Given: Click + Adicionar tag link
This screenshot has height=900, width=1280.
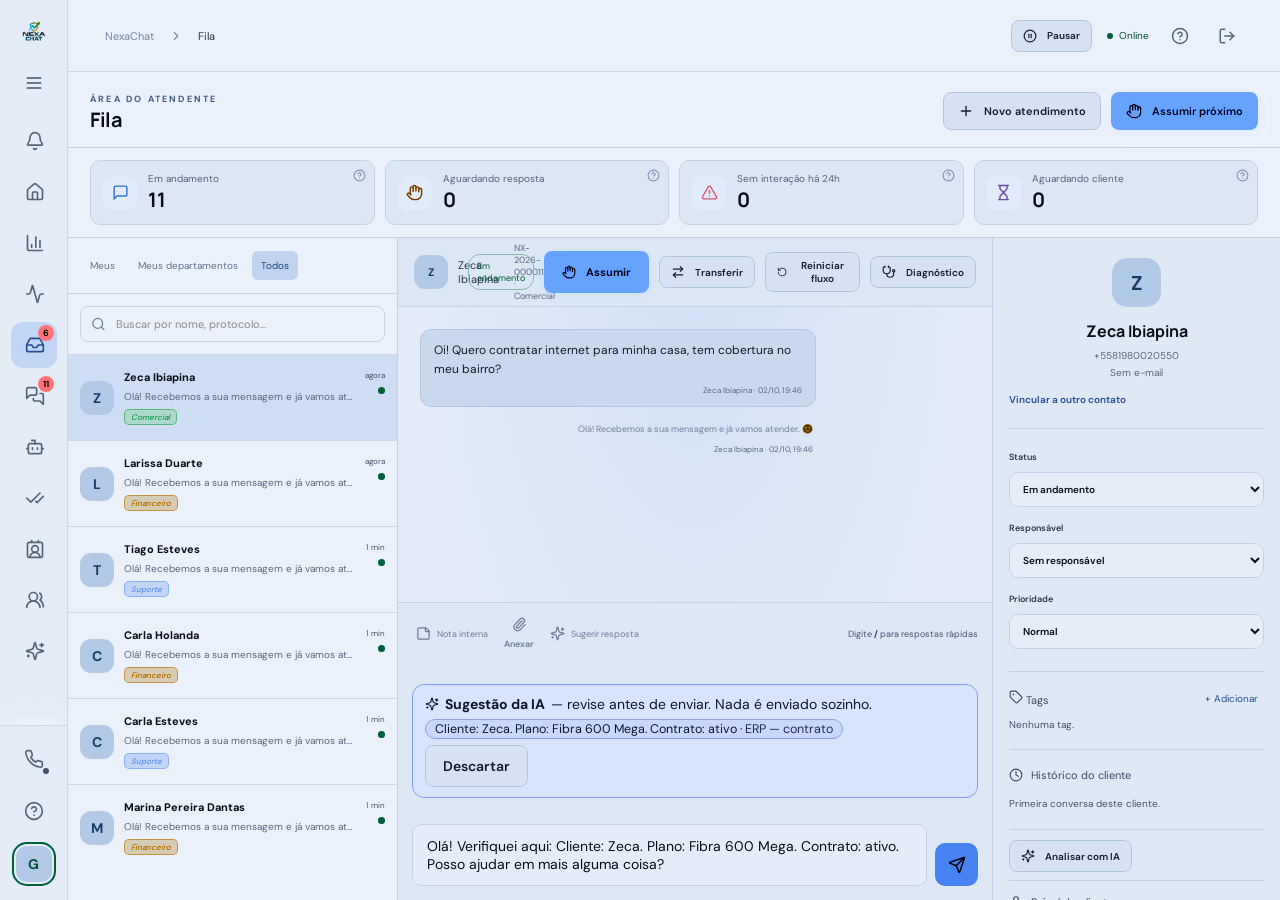Looking at the screenshot, I should [1231, 698].
